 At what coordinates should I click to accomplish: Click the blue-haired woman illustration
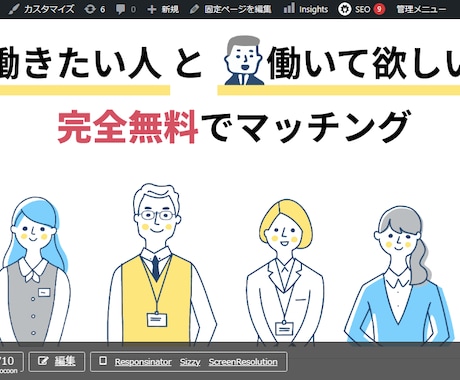[x=35, y=270]
